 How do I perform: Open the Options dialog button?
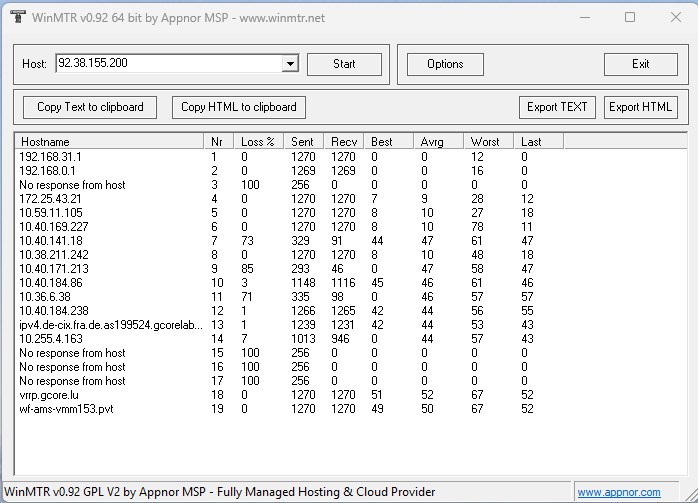[445, 64]
